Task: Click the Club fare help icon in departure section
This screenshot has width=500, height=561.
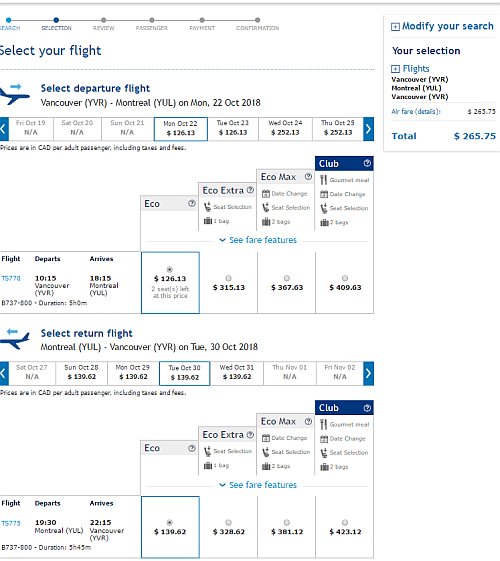Action: pos(367,163)
